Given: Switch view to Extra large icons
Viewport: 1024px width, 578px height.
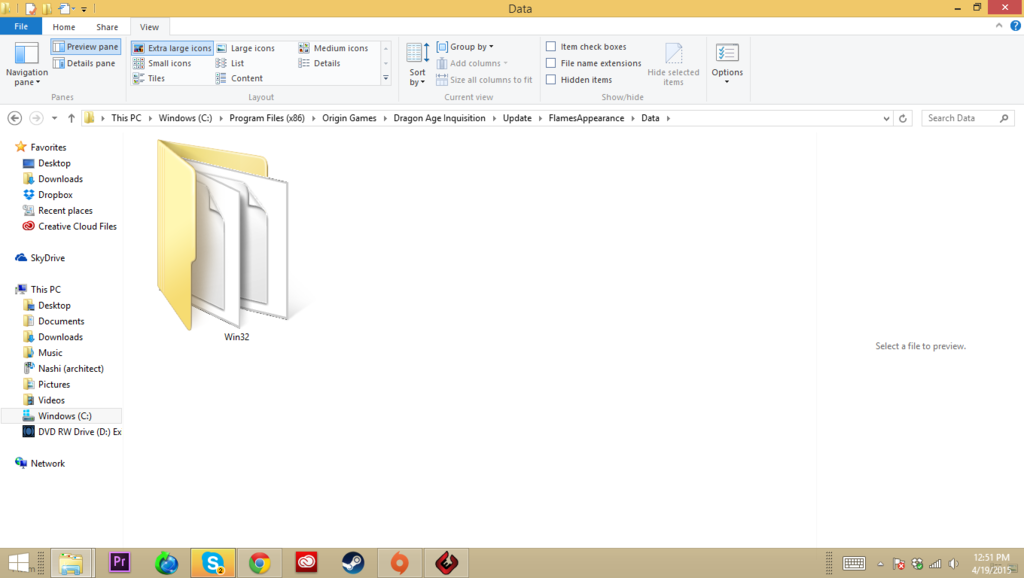Looking at the screenshot, I should 171,47.
